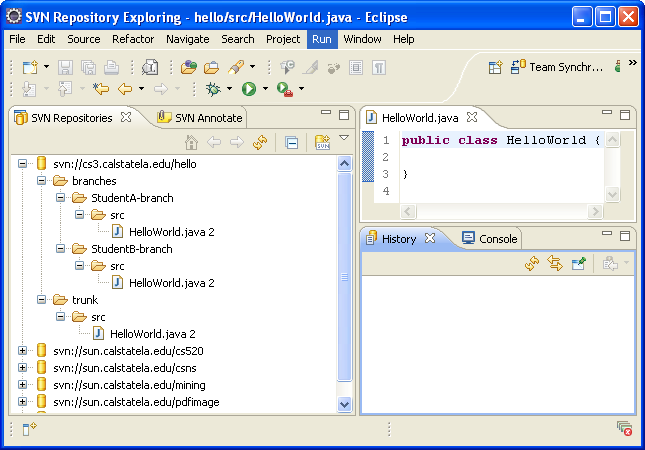The height and width of the screenshot is (450, 645).
Task: Select HelloWorld.java 2 under trunk src
Action: point(151,334)
